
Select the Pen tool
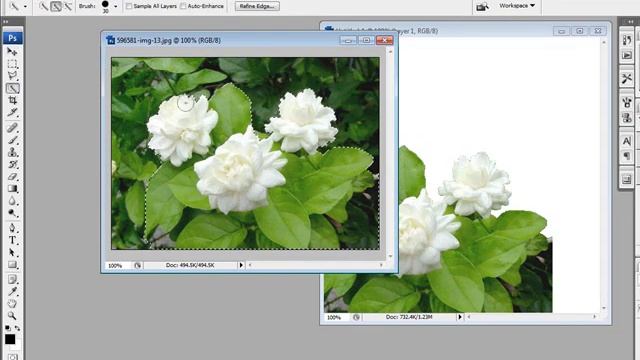click(12, 228)
